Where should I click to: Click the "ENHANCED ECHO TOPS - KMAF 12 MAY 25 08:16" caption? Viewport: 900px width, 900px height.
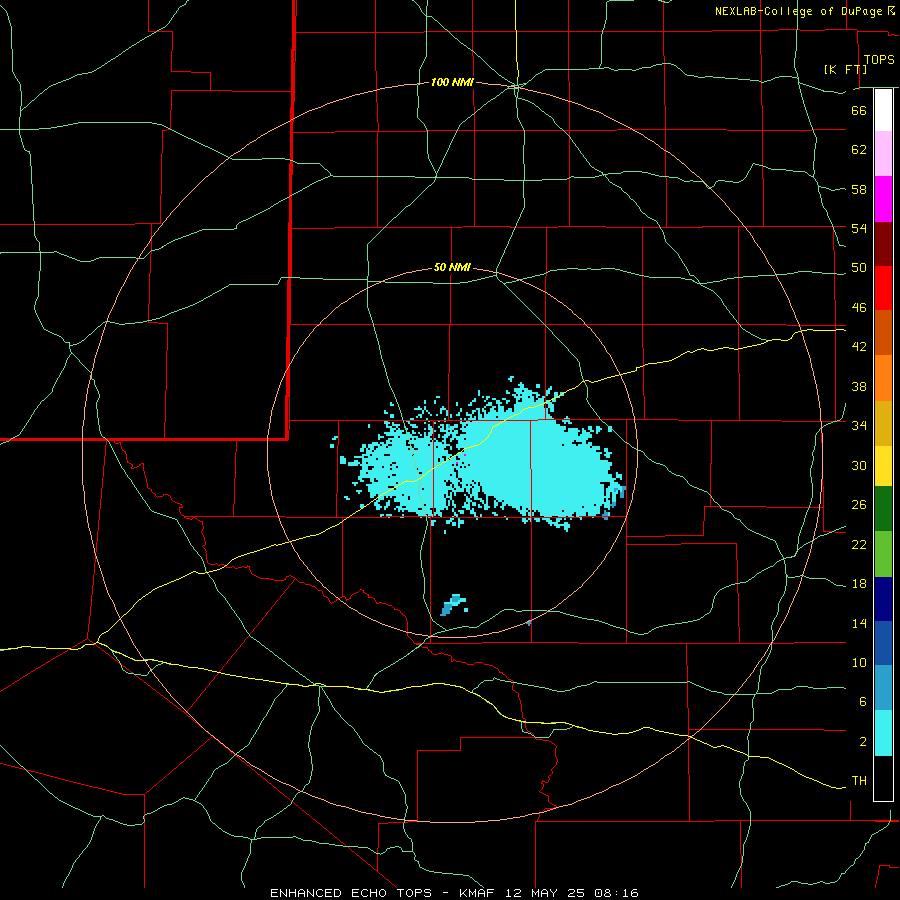[x=454, y=893]
